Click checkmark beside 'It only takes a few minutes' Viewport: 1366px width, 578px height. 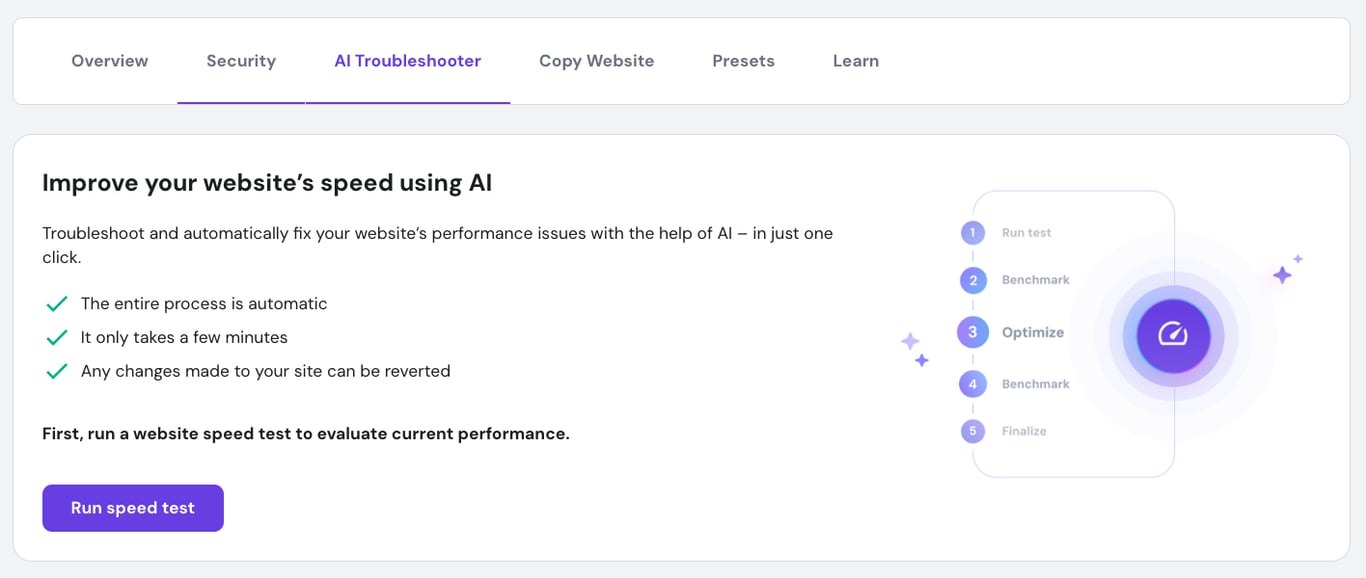[57, 337]
